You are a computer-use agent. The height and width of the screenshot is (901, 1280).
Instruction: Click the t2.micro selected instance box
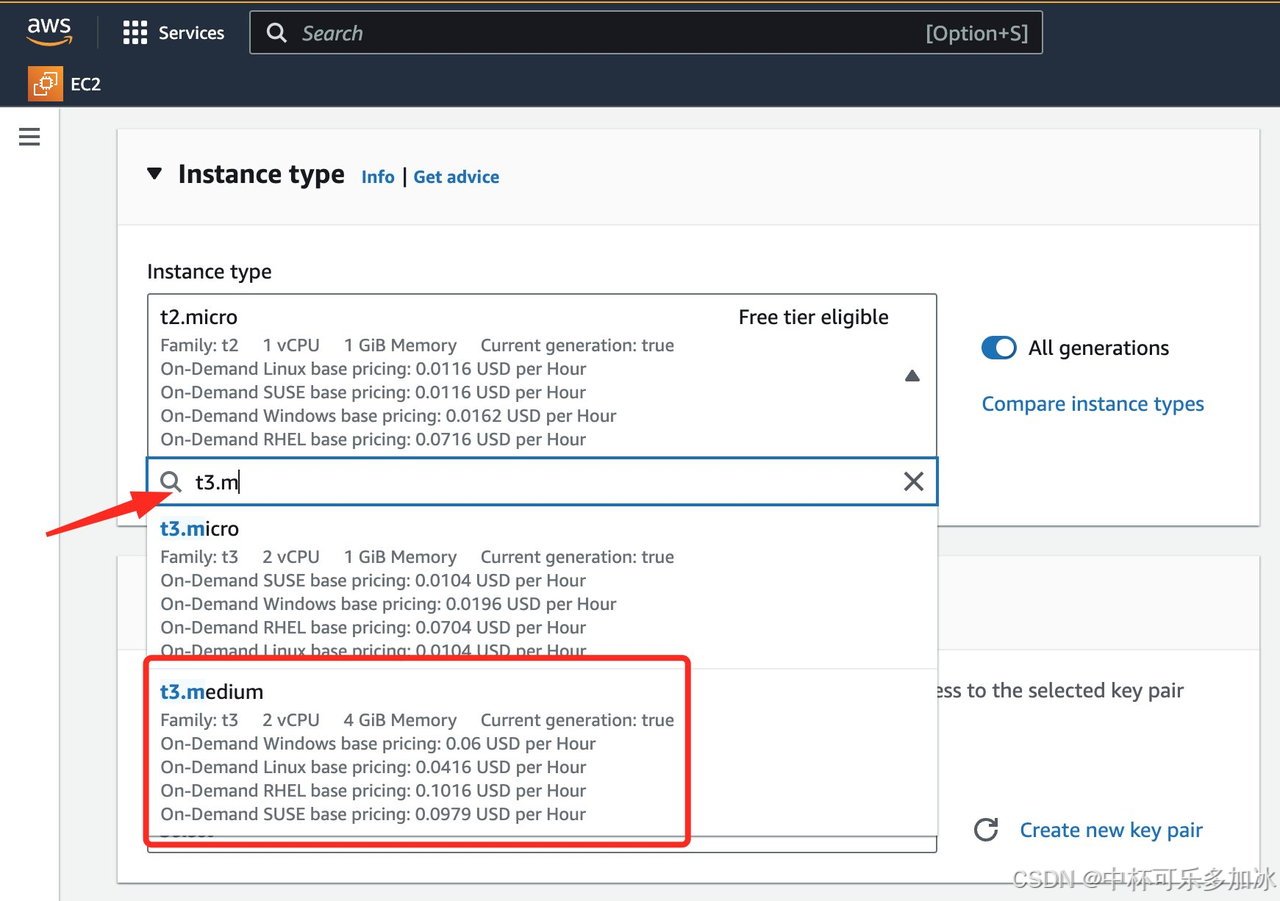click(x=542, y=376)
